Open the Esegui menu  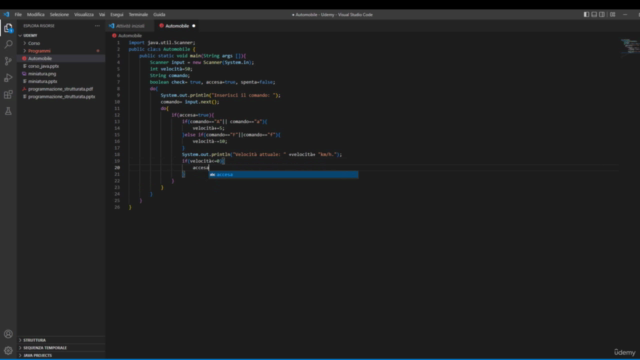pos(117,14)
